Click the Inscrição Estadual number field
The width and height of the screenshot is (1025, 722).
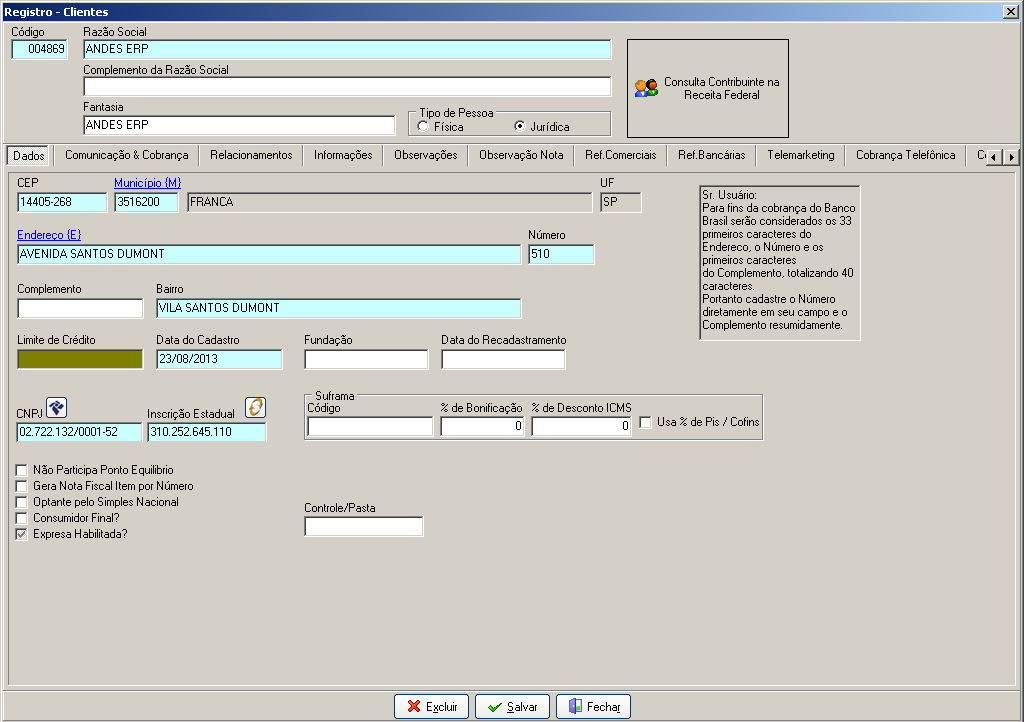(x=207, y=432)
